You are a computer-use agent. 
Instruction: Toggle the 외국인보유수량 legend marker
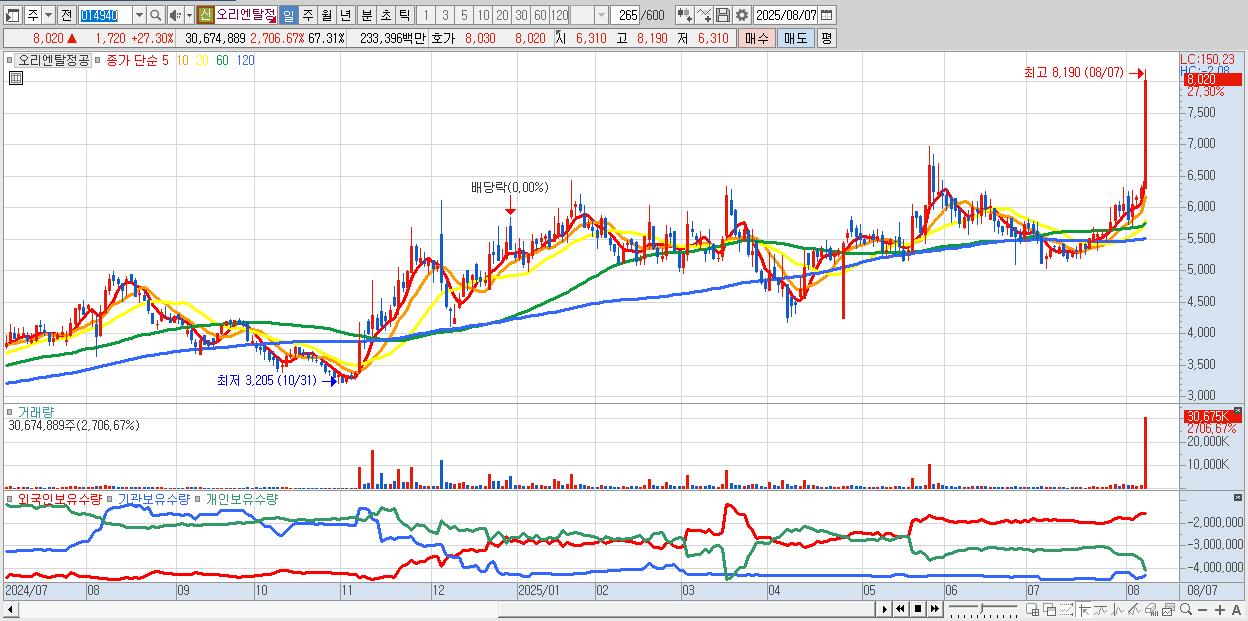coord(10,498)
